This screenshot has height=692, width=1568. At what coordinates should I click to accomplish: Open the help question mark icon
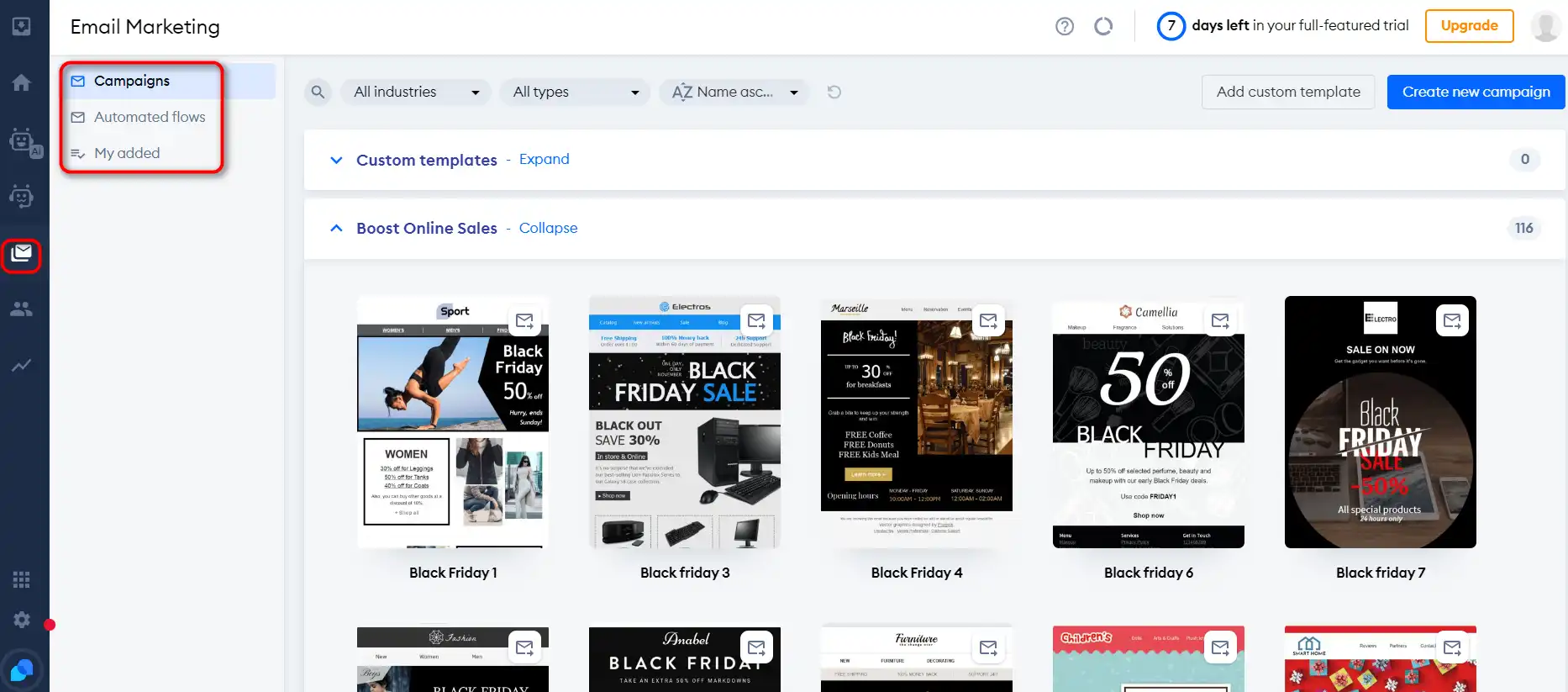point(1065,26)
